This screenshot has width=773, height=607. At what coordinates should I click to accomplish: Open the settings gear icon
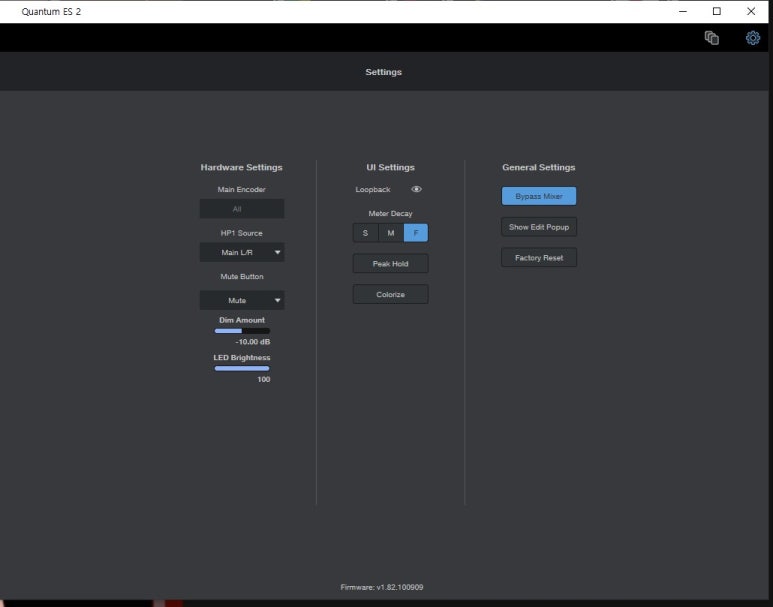click(752, 38)
